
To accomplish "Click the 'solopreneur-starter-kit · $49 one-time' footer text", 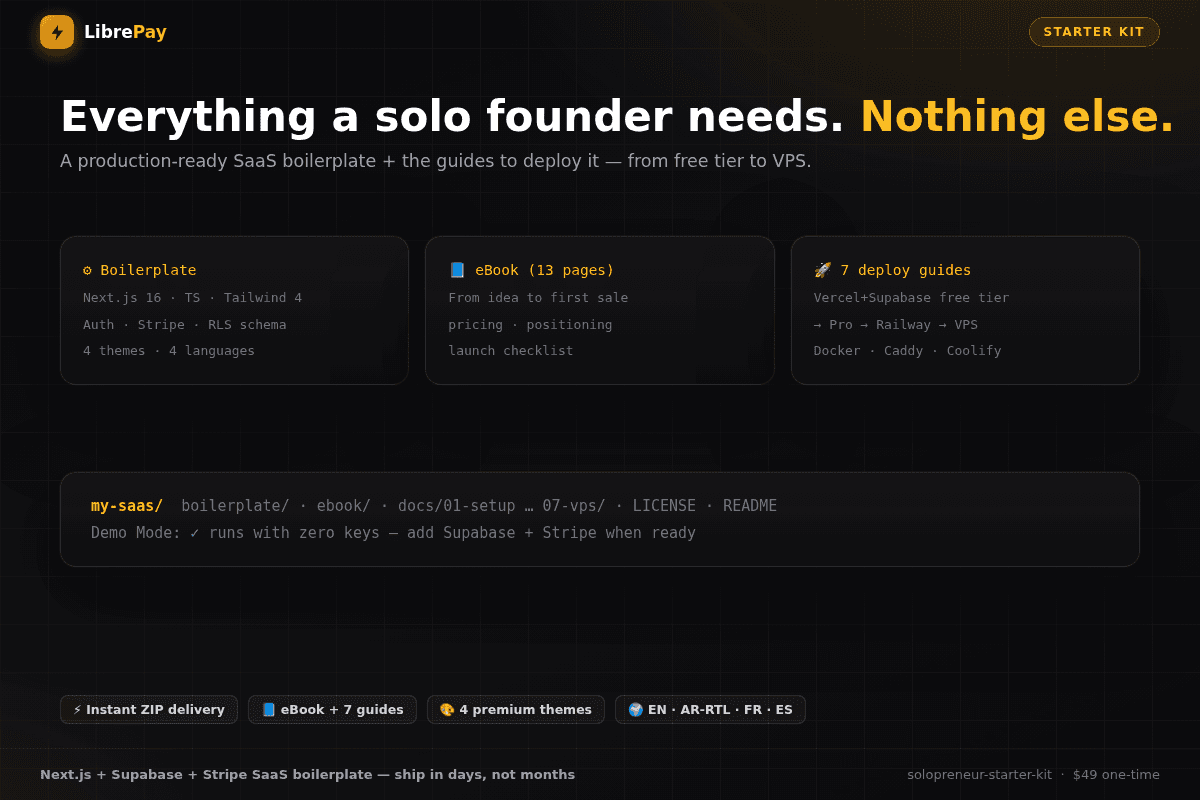I will [x=1033, y=775].
